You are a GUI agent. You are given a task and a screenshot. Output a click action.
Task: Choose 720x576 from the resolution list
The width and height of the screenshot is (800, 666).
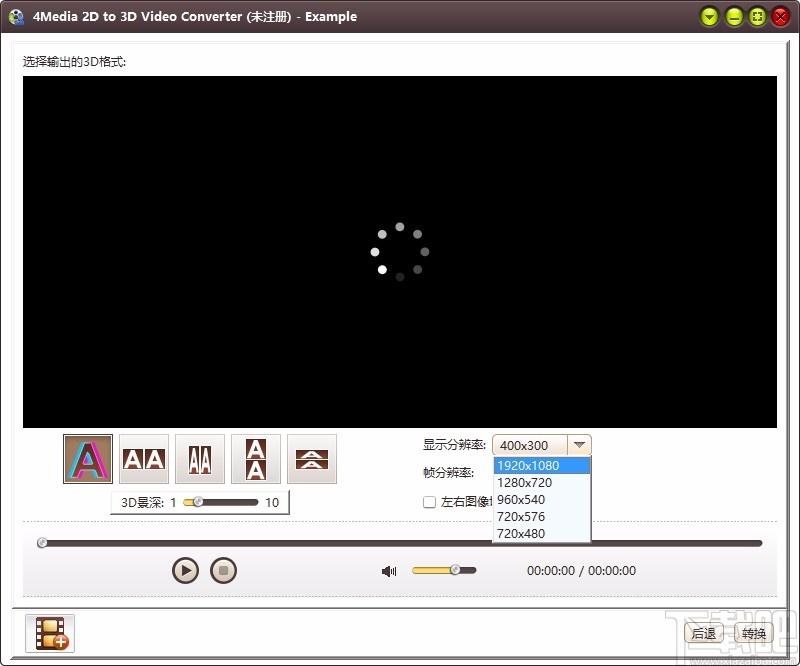click(542, 516)
